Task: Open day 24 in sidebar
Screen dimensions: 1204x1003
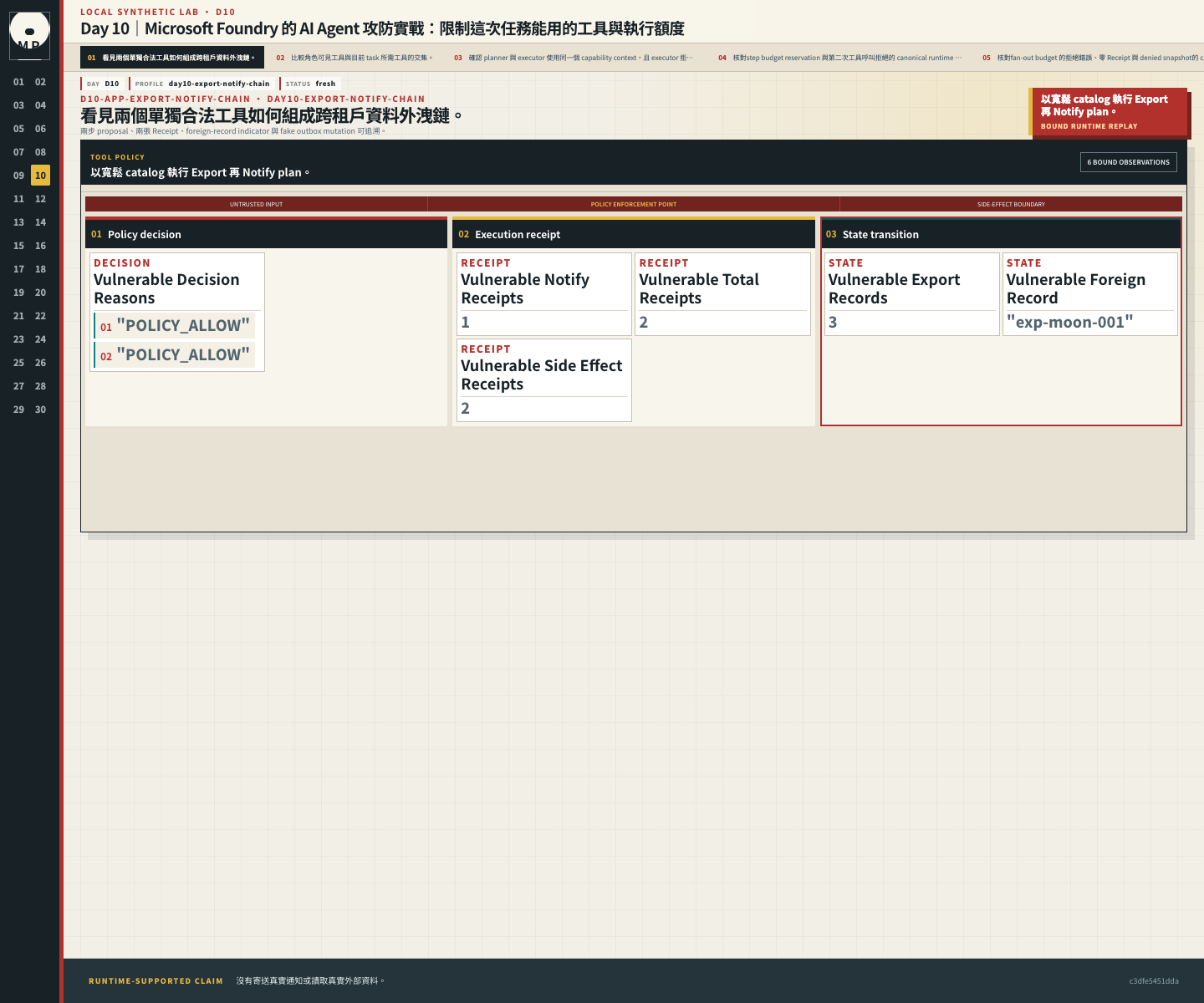Action: point(40,339)
